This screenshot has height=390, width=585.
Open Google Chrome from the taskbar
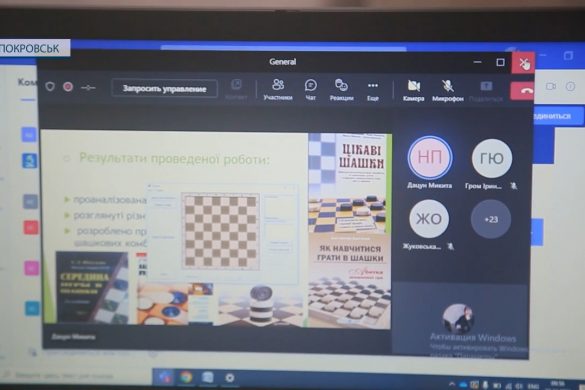tap(185, 377)
